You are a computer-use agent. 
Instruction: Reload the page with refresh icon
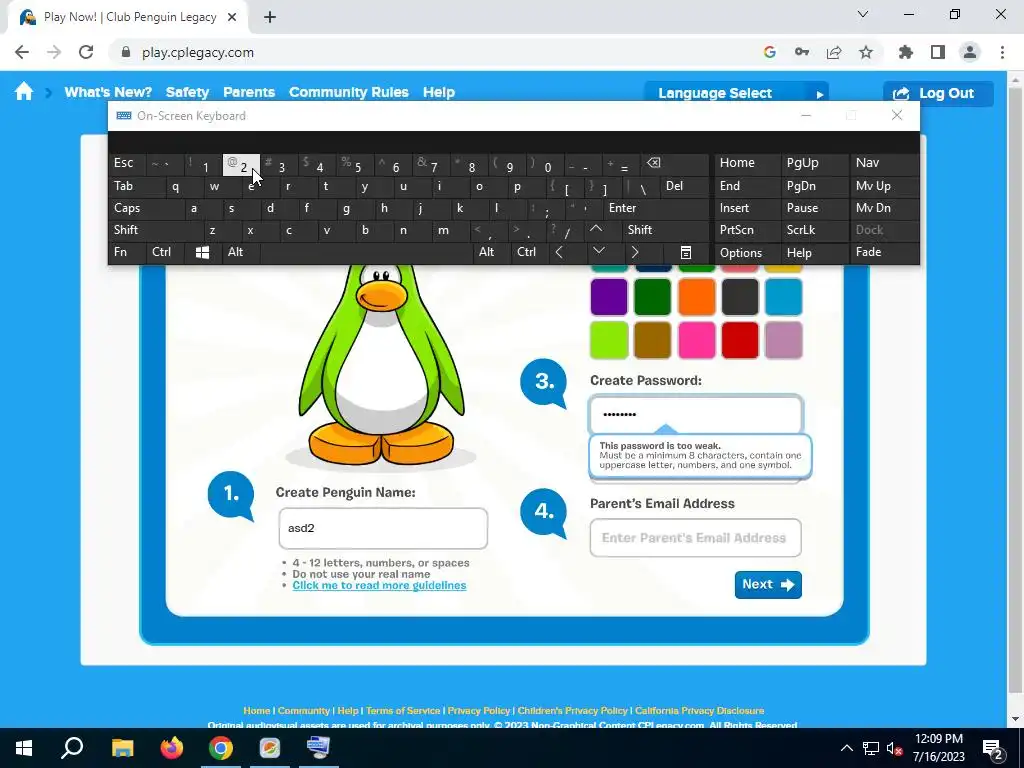point(86,52)
